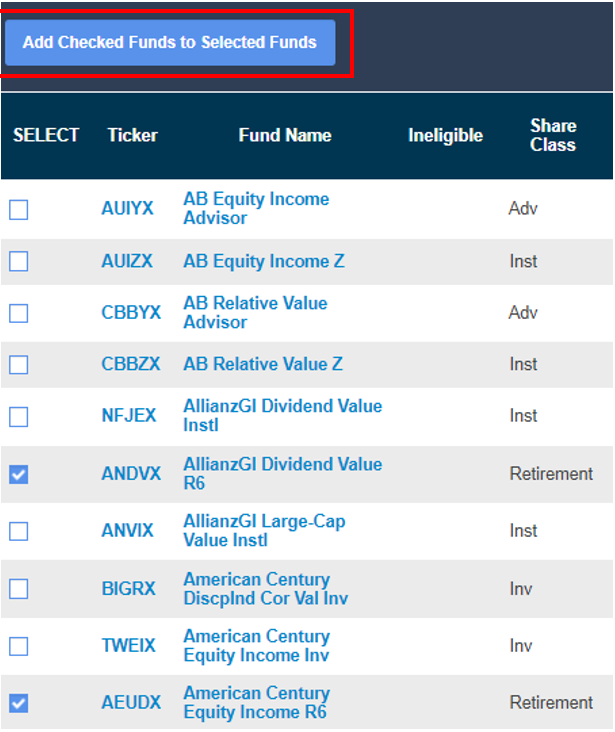Click the Inst share class for CBBZX
The image size is (615, 732).
[523, 364]
